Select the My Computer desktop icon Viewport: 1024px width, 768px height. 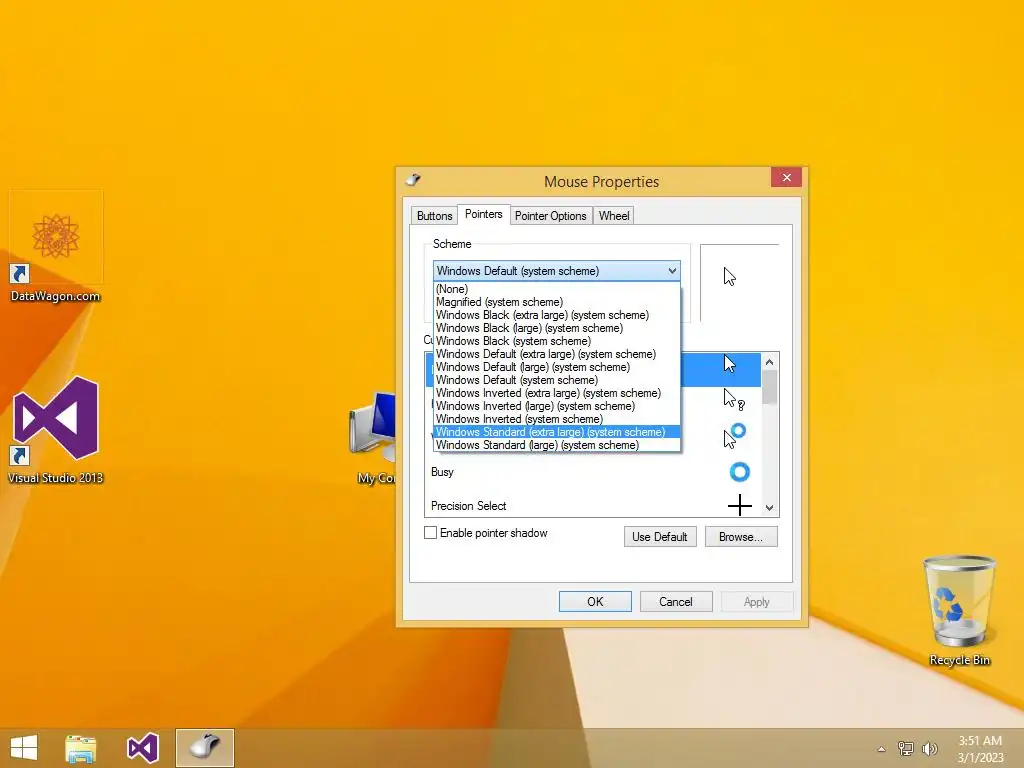(375, 438)
